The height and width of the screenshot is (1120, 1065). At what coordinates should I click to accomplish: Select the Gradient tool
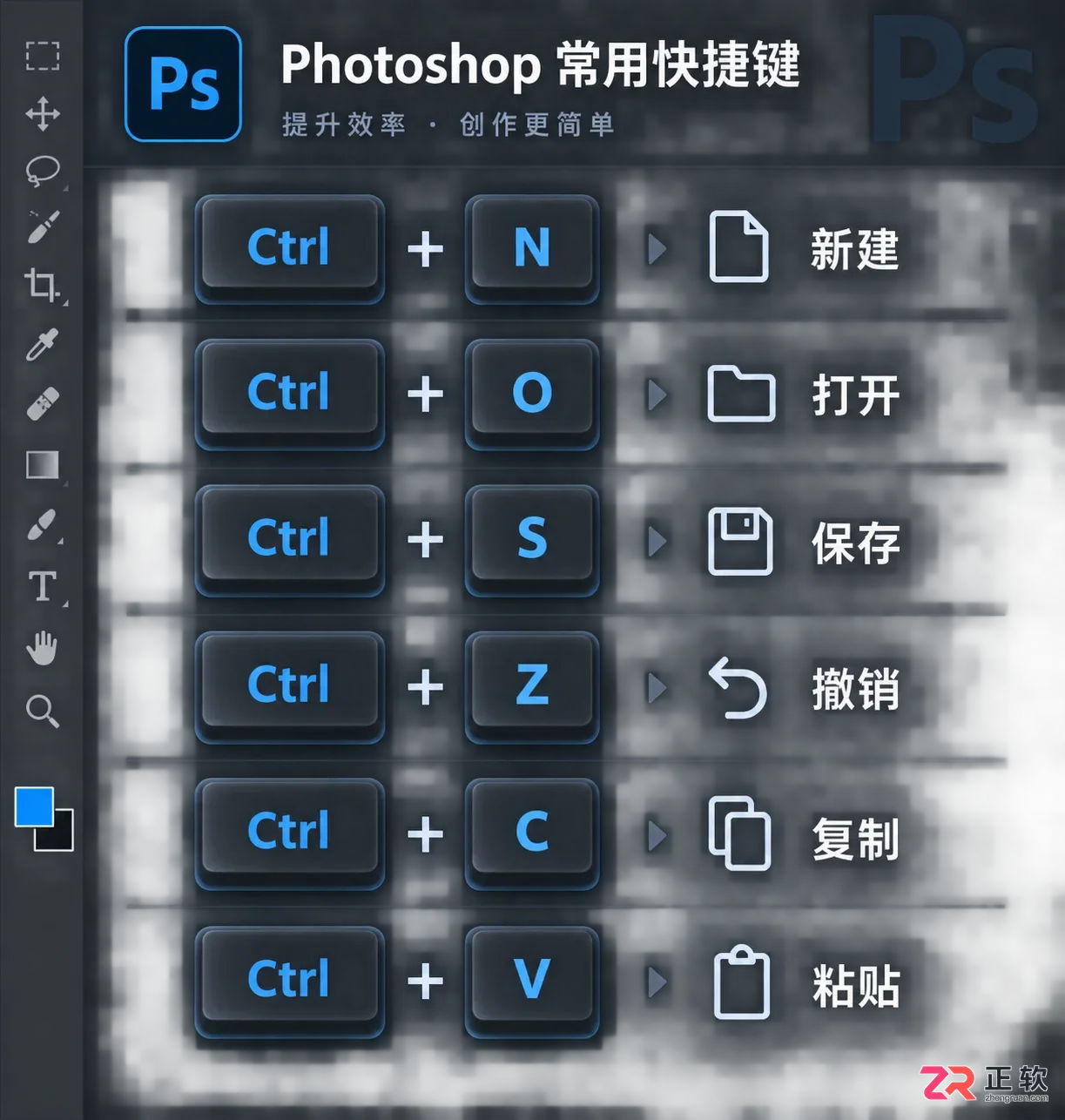(x=43, y=465)
